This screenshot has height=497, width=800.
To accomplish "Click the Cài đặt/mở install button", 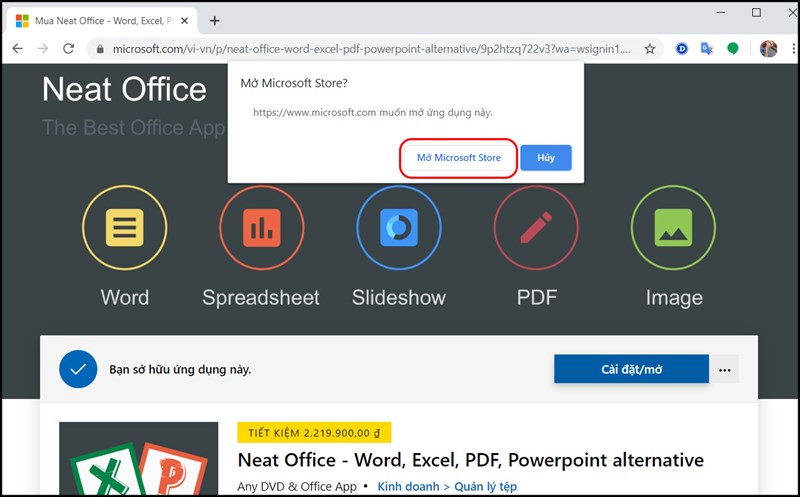I will [x=631, y=370].
